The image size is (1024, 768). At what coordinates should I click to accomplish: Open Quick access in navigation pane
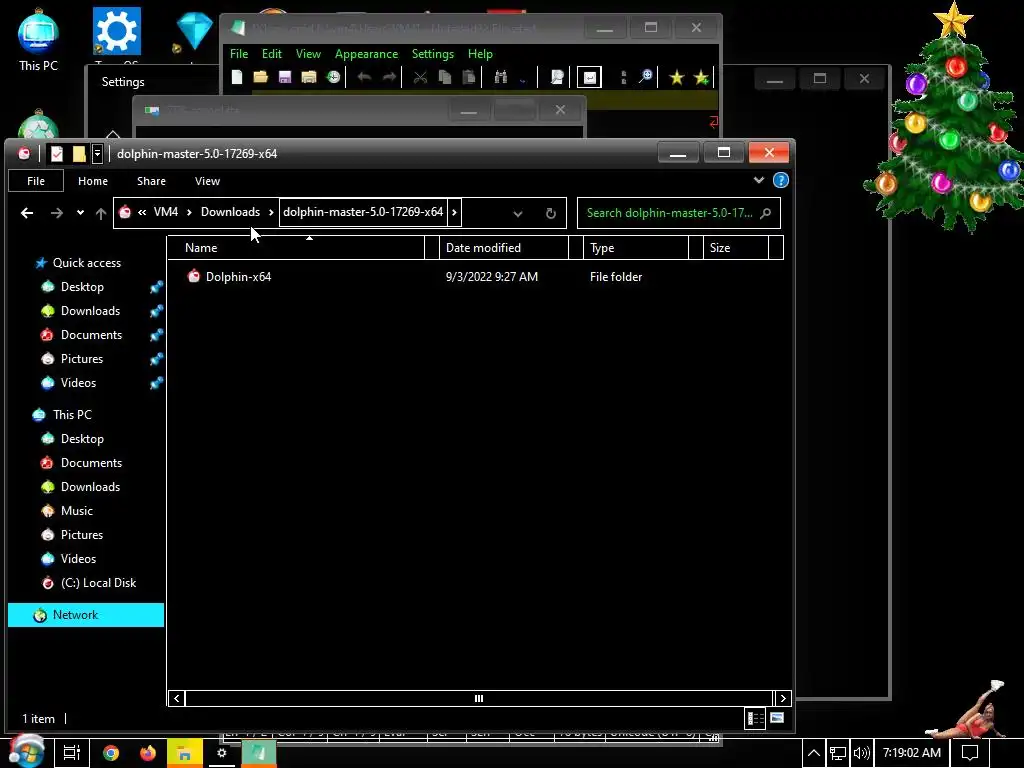click(x=87, y=263)
